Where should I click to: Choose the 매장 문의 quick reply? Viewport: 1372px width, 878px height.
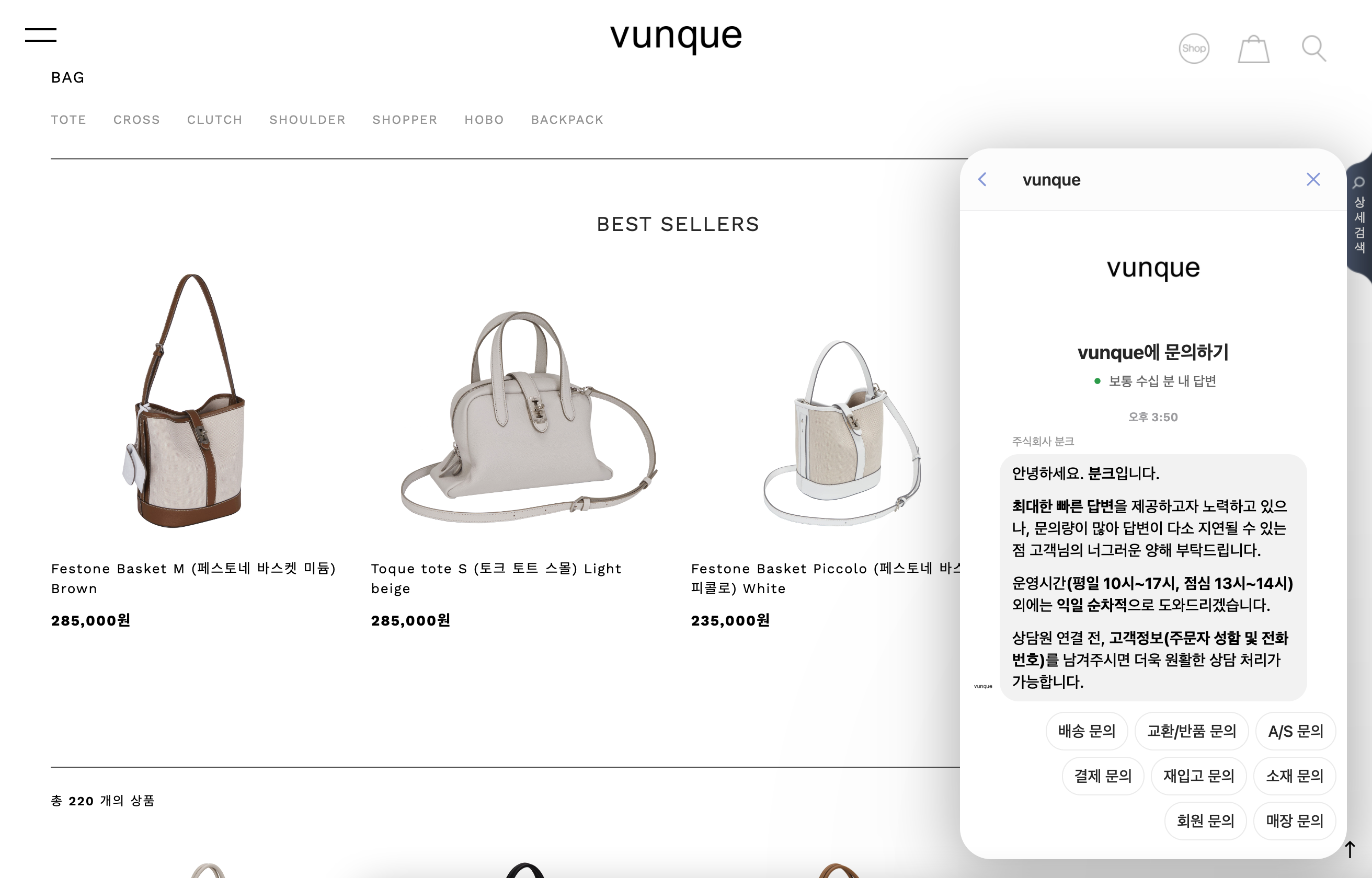pyautogui.click(x=1295, y=821)
